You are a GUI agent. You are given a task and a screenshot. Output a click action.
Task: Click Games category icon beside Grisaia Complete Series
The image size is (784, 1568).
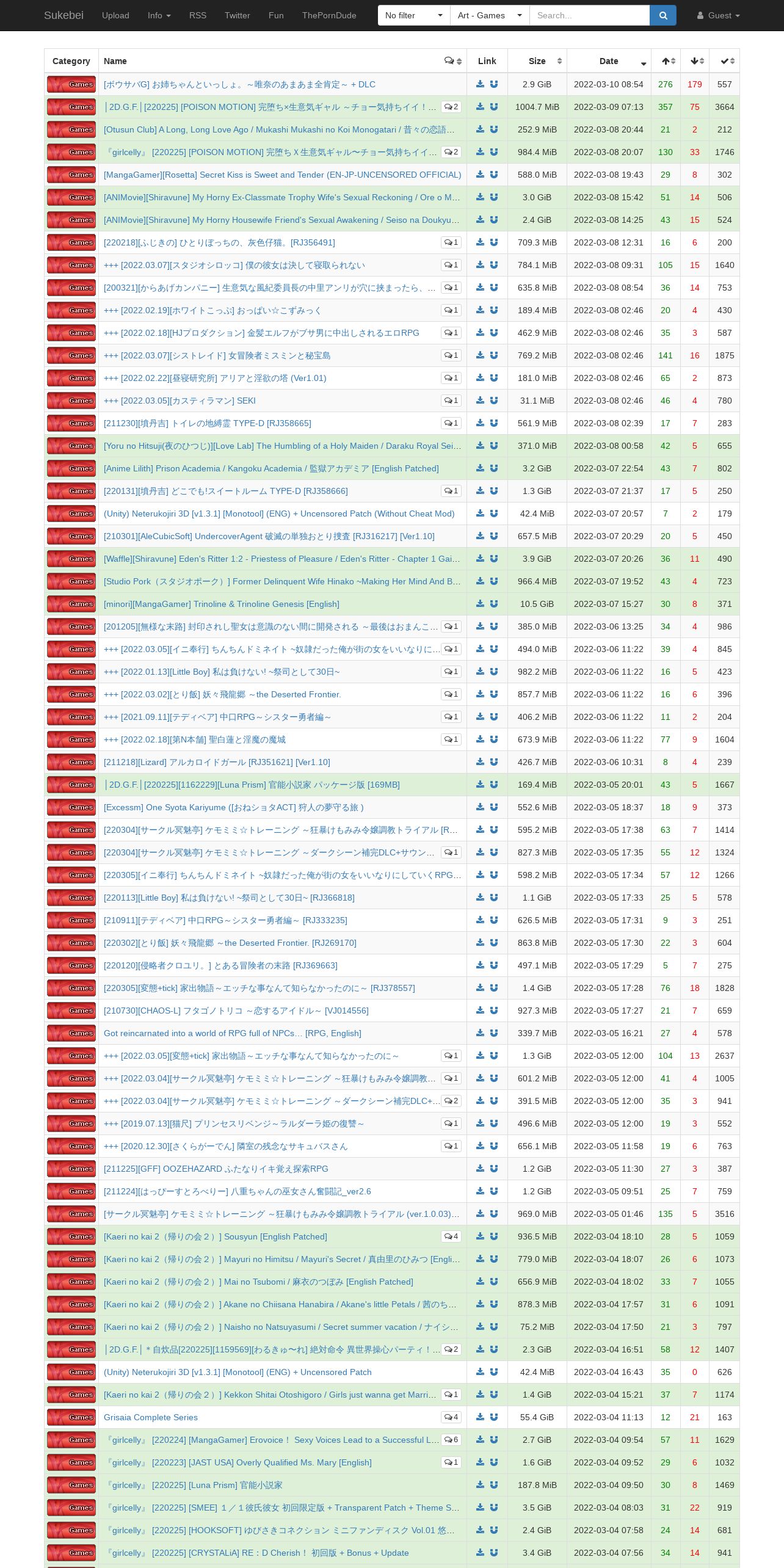(71, 1417)
